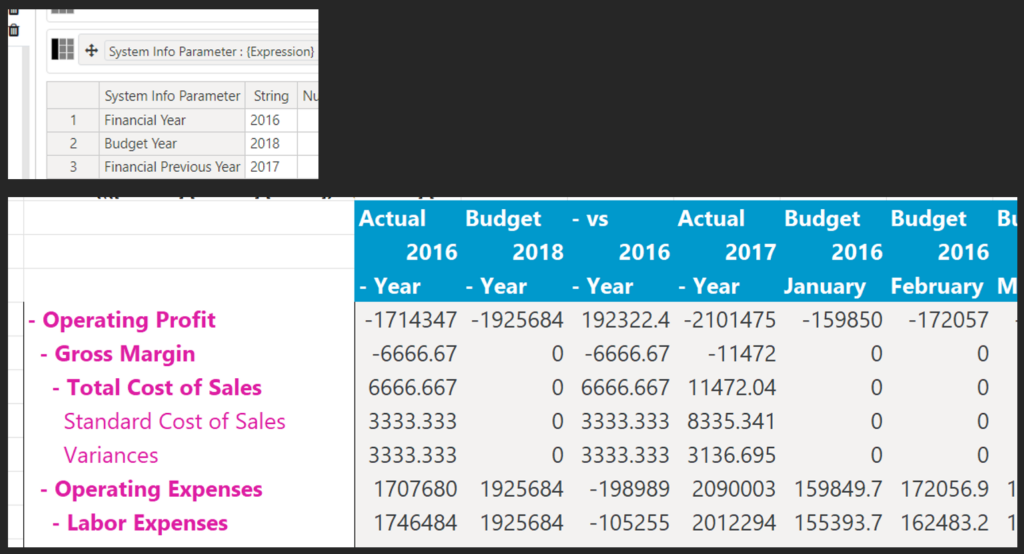Viewport: 1024px width, 554px height.
Task: Select the Financial Previous Year row cell
Action: click(x=172, y=167)
